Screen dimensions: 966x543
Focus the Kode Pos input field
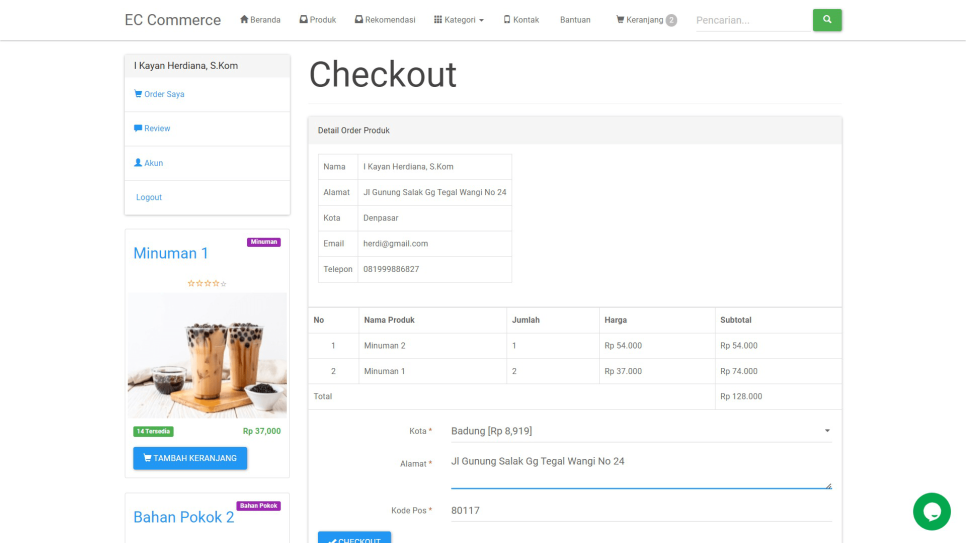click(x=641, y=510)
